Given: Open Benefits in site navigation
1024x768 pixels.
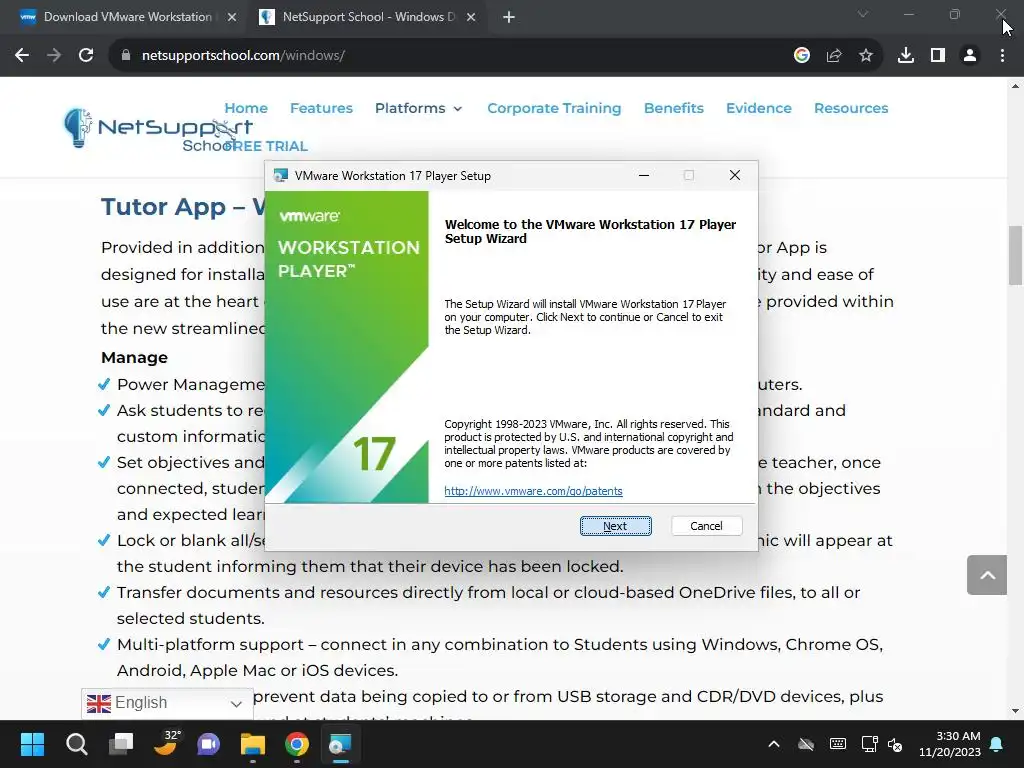Looking at the screenshot, I should pos(674,108).
